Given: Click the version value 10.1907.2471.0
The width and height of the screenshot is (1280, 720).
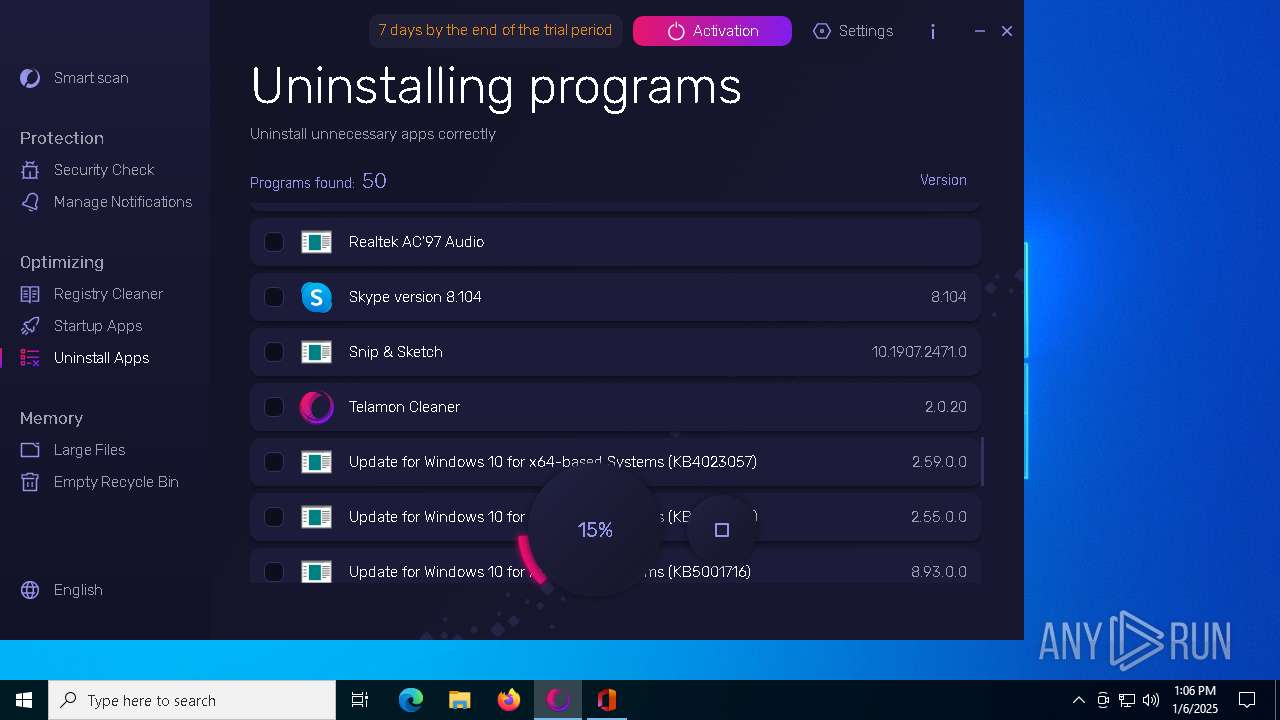Looking at the screenshot, I should [919, 352].
